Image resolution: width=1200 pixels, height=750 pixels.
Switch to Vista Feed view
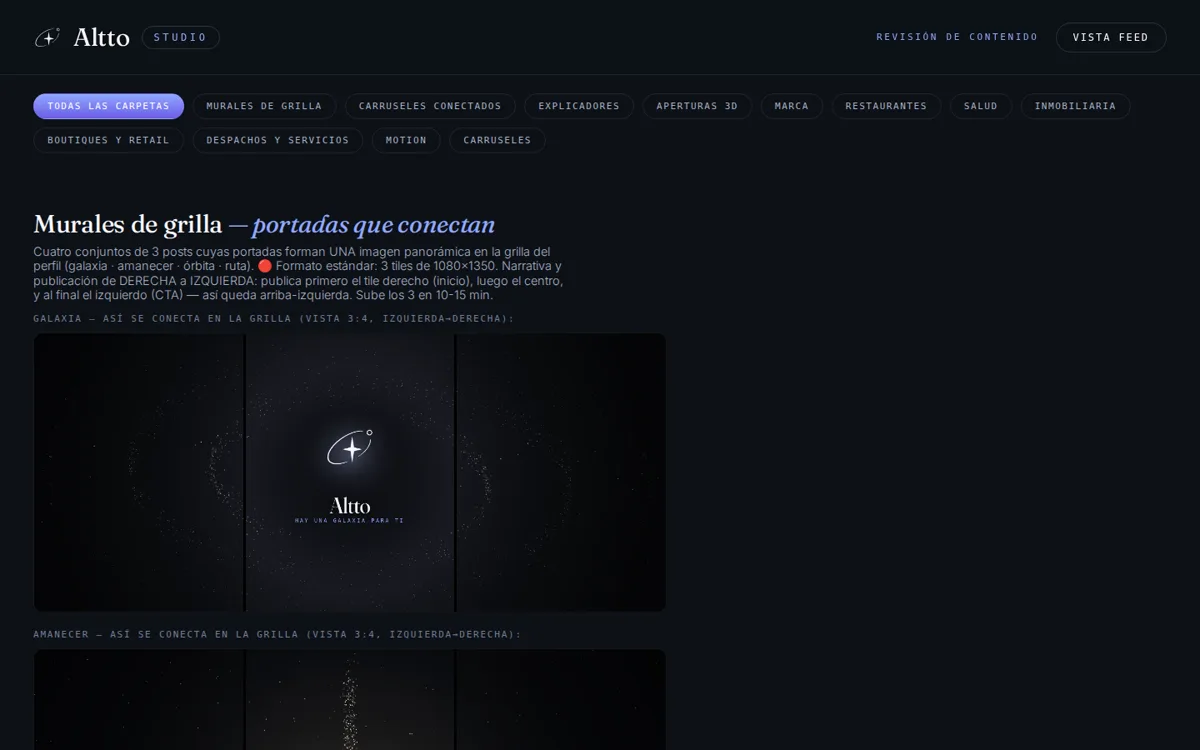pyautogui.click(x=1111, y=38)
